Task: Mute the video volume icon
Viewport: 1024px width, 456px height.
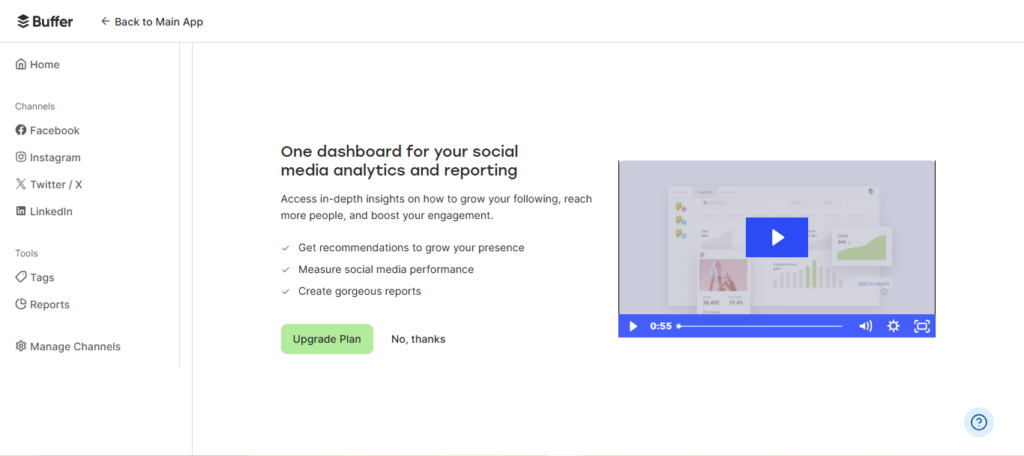Action: point(865,326)
